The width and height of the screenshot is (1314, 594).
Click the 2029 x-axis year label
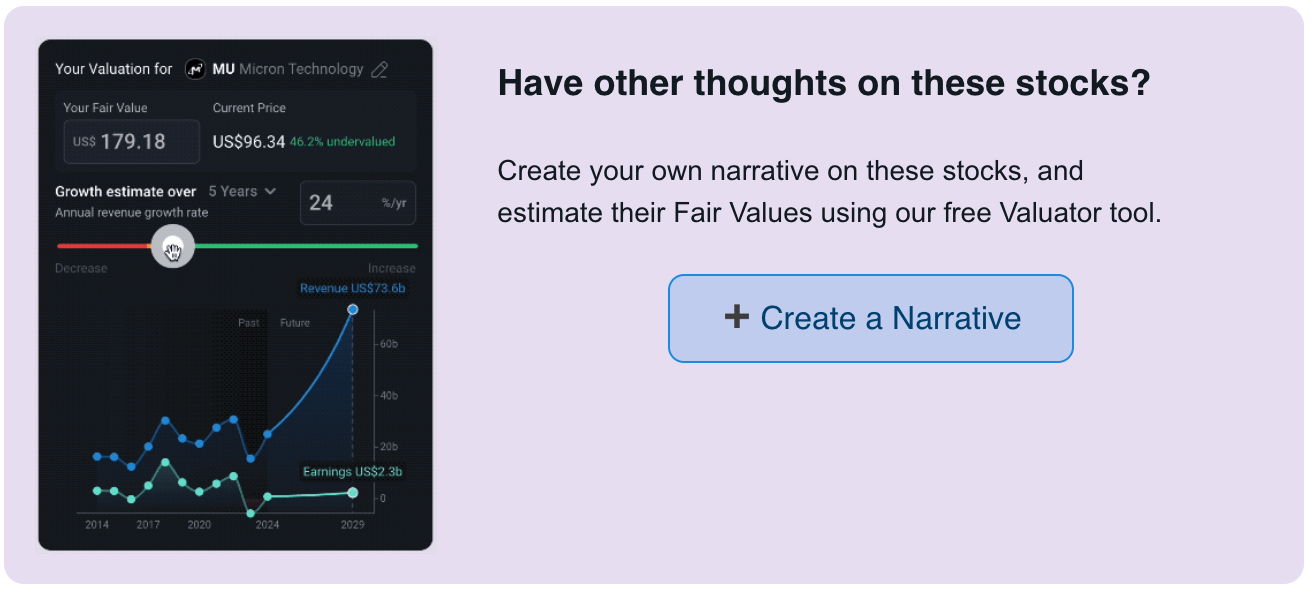(x=352, y=525)
